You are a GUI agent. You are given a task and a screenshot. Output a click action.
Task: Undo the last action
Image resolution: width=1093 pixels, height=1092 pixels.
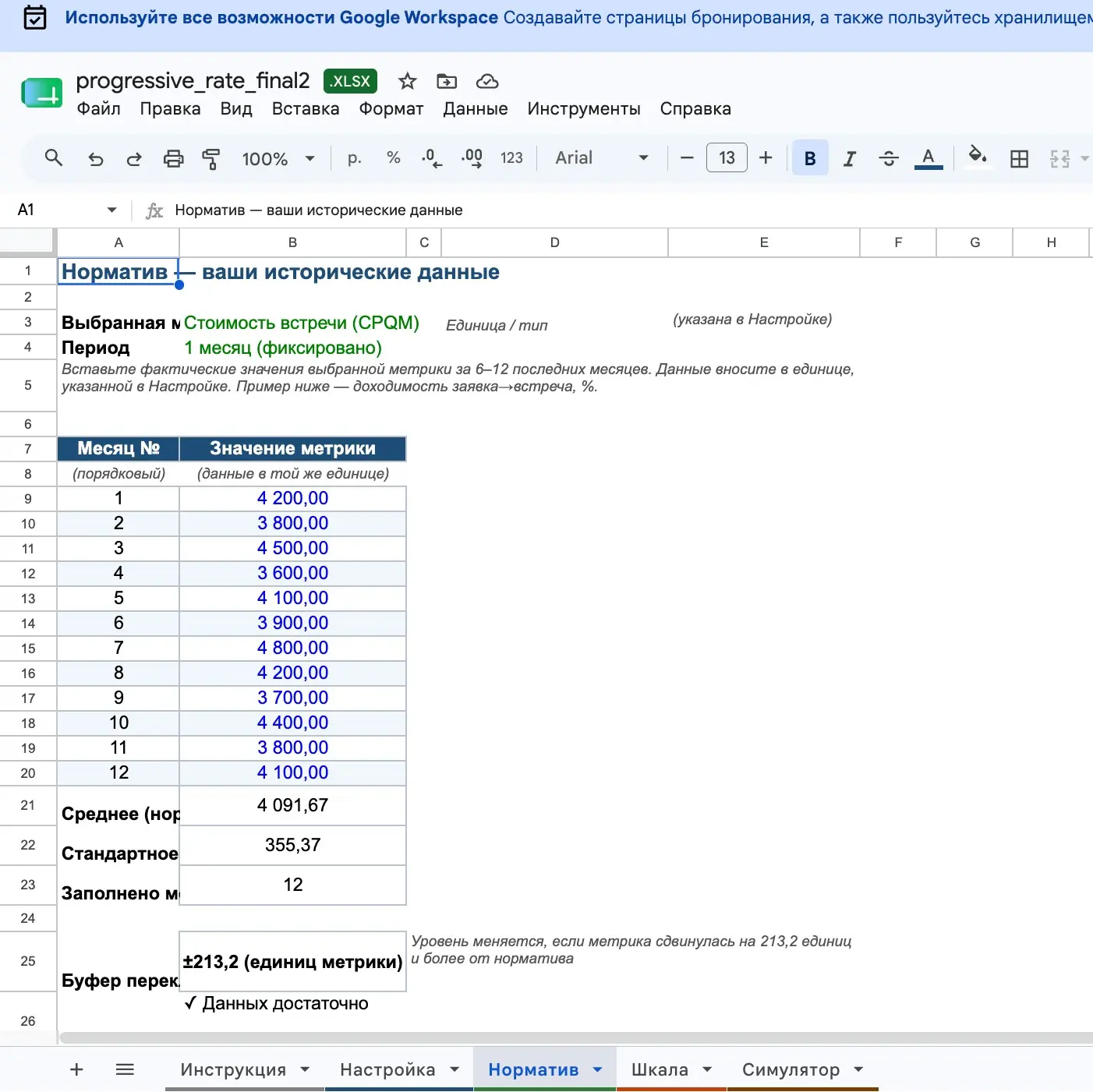pos(95,159)
